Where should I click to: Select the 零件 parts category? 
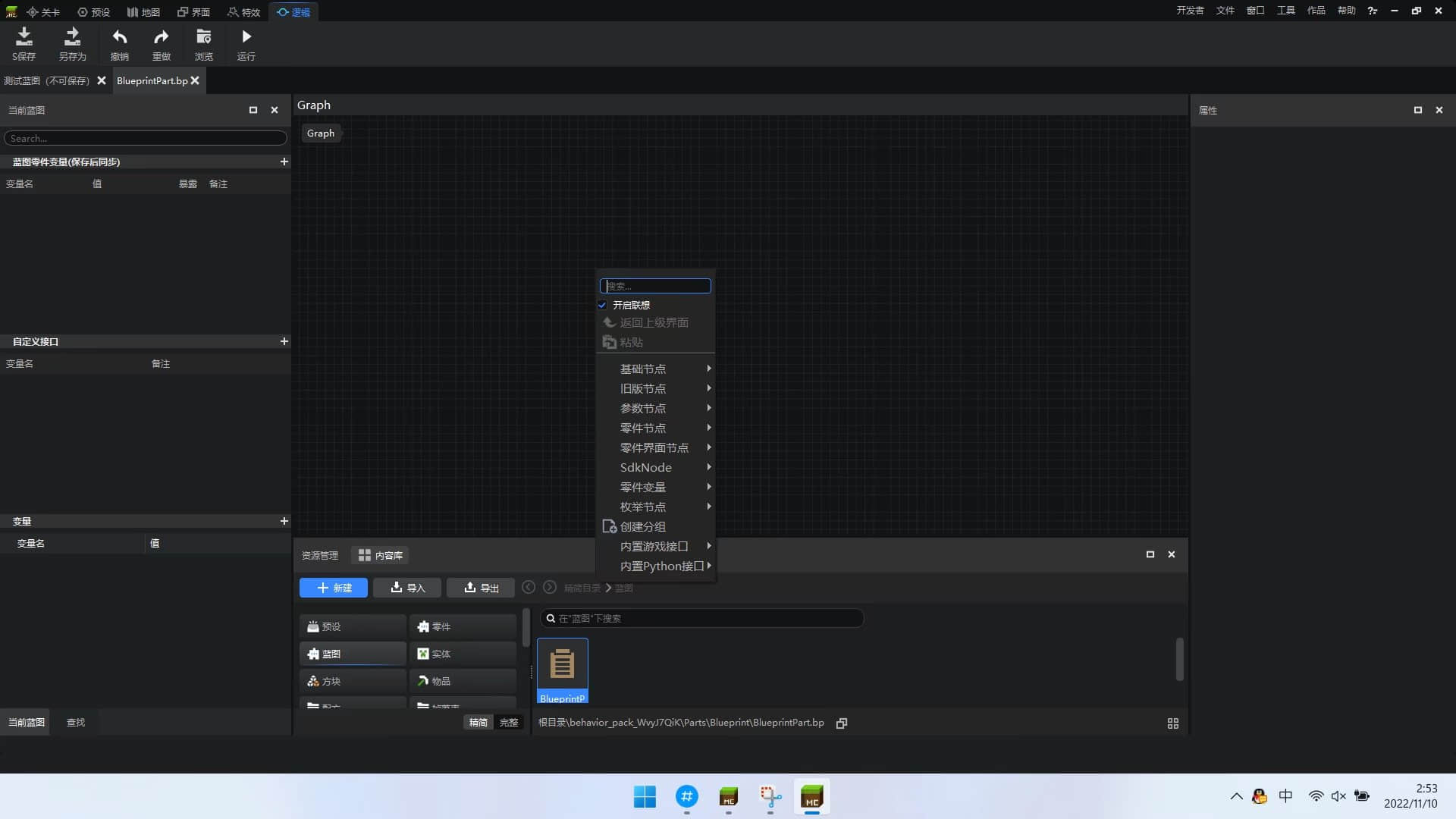pyautogui.click(x=463, y=626)
